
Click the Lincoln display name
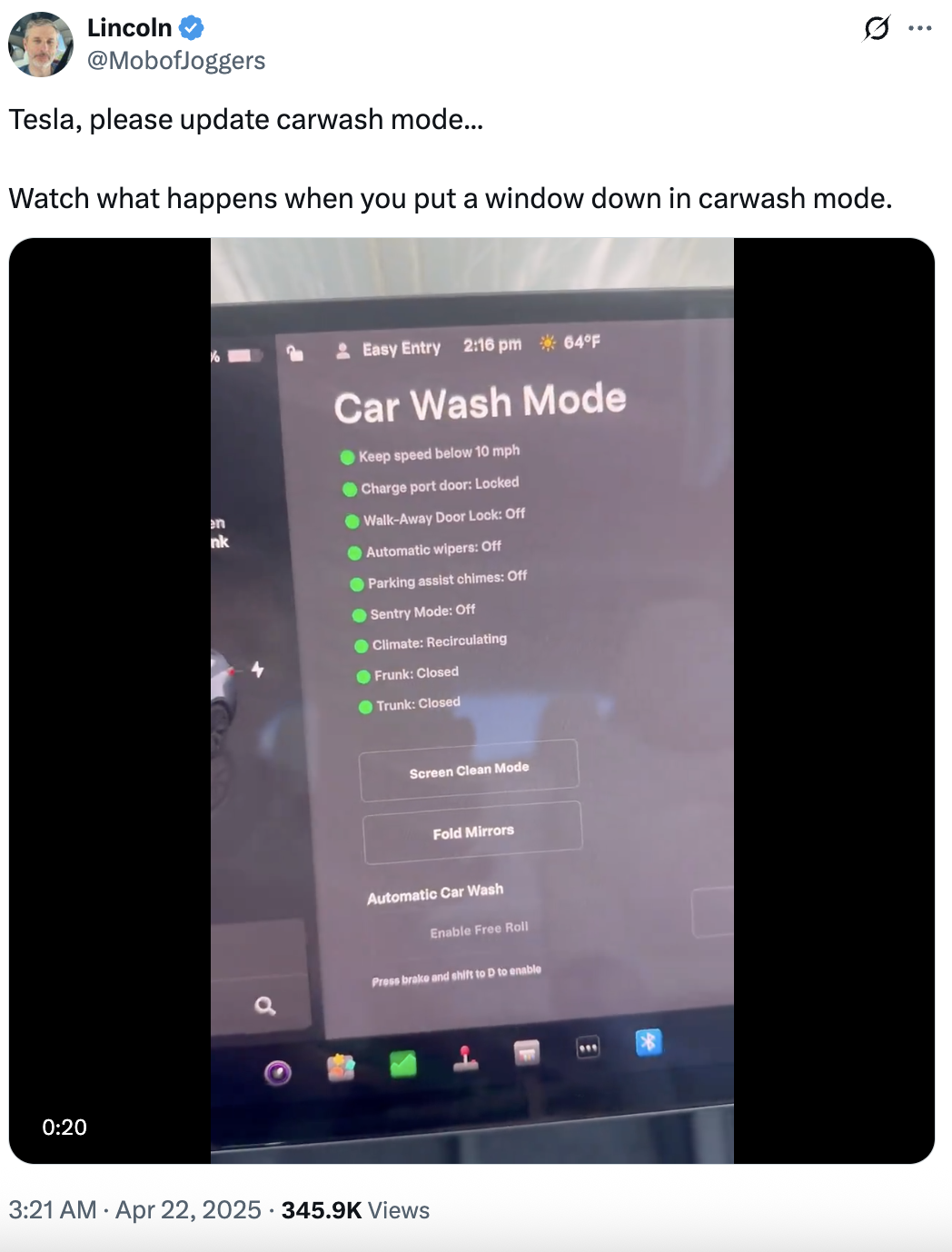pyautogui.click(x=129, y=28)
